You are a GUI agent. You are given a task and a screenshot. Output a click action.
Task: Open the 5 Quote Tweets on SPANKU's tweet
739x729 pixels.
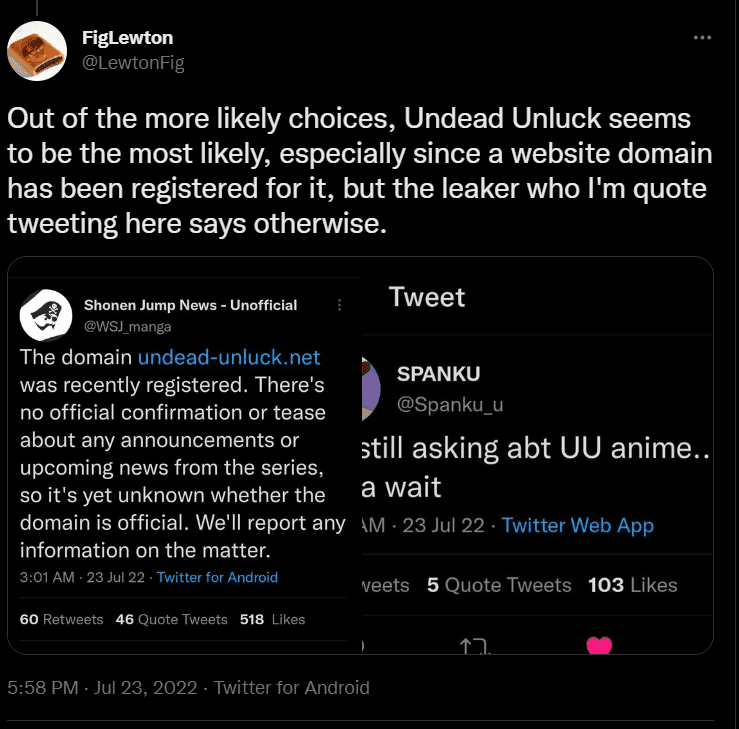(499, 585)
